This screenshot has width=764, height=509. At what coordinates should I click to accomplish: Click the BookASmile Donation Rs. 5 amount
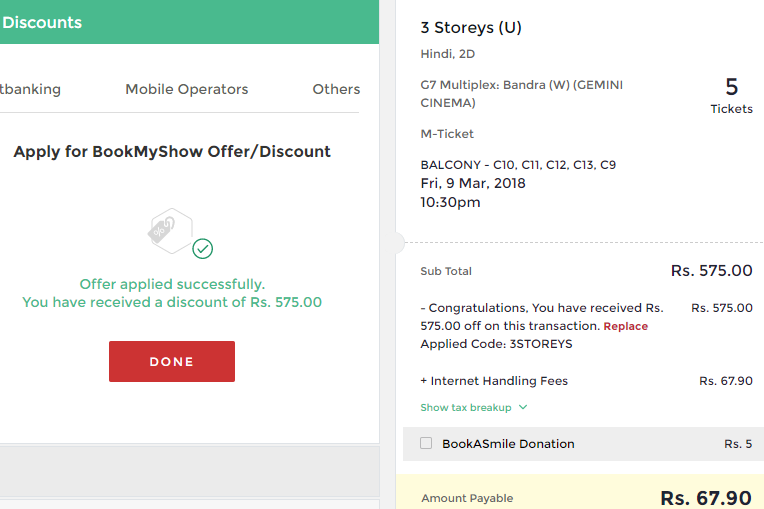point(738,444)
